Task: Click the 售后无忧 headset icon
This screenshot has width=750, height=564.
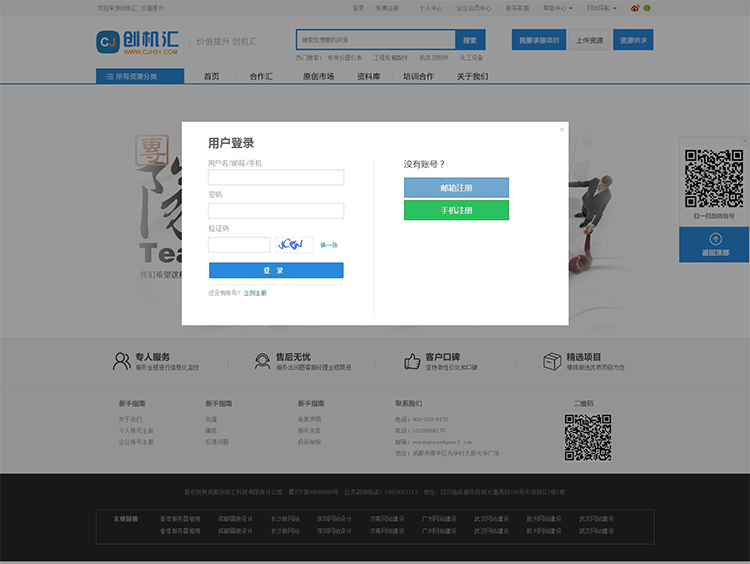Action: (x=263, y=361)
